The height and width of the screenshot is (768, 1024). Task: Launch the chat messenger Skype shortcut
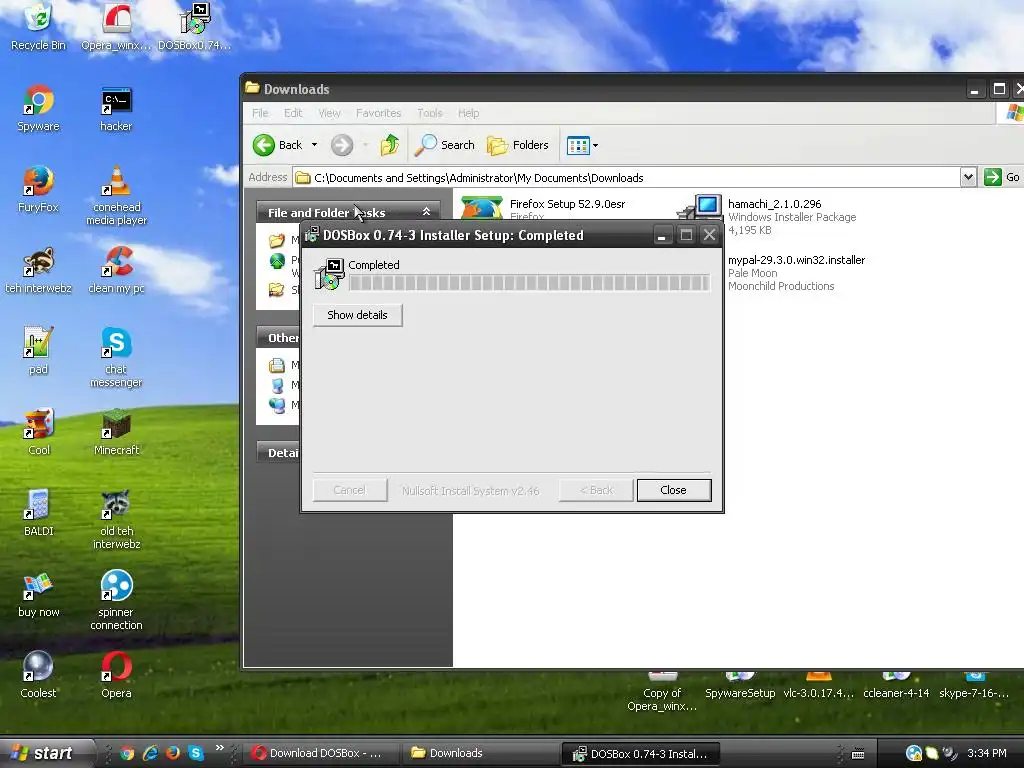point(116,357)
